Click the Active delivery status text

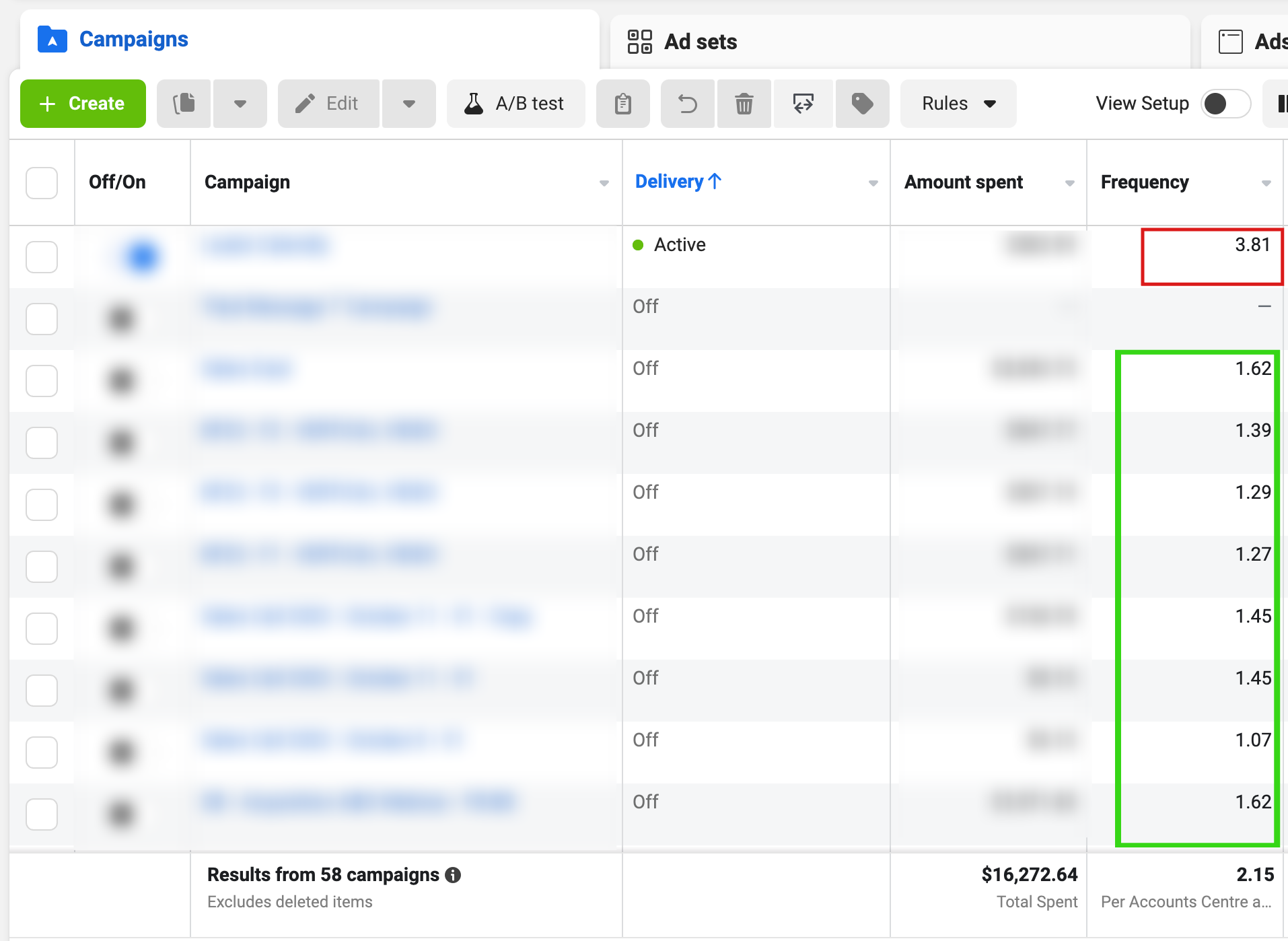(x=680, y=245)
